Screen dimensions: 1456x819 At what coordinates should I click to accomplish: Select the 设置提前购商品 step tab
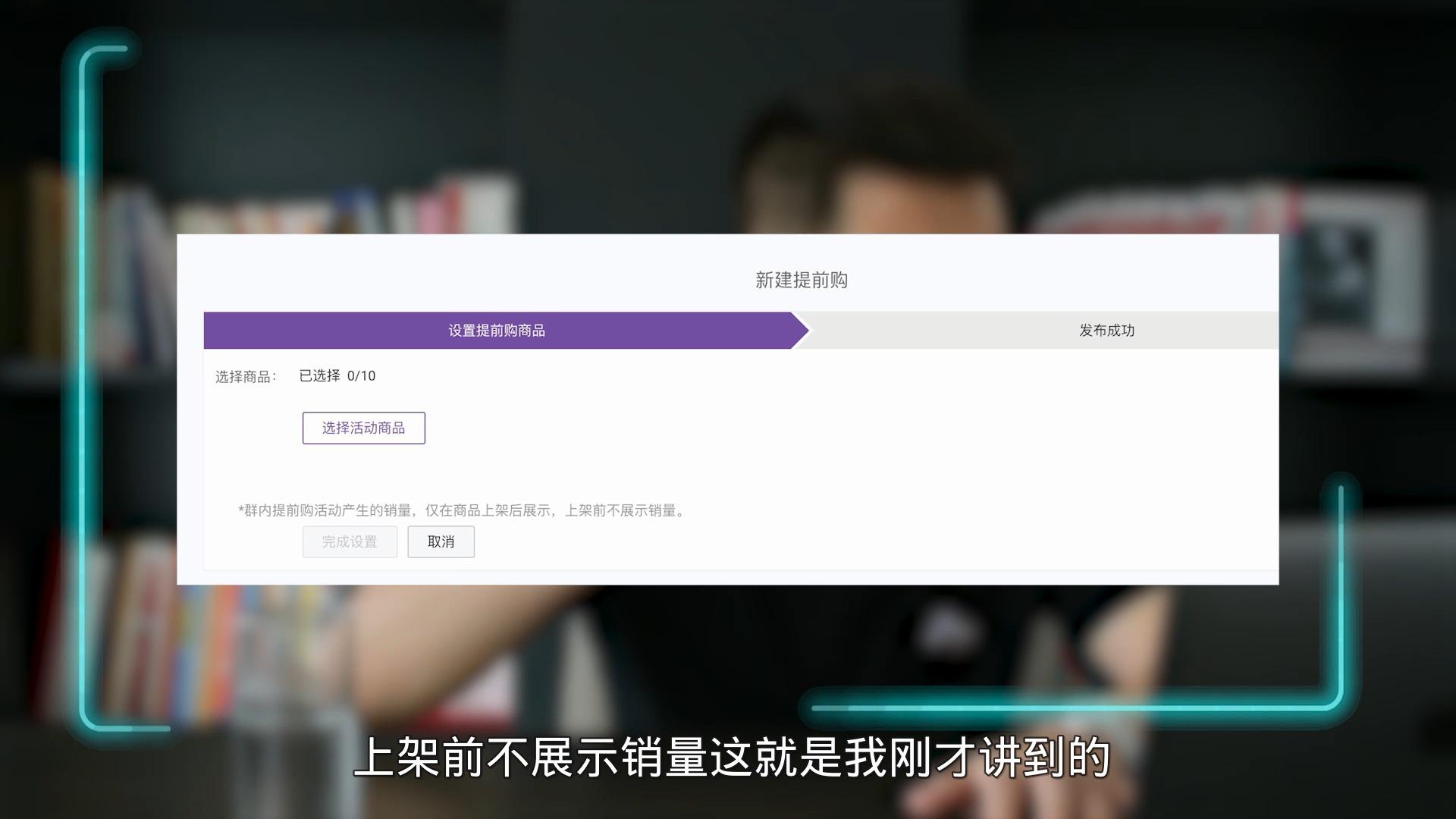click(x=497, y=331)
